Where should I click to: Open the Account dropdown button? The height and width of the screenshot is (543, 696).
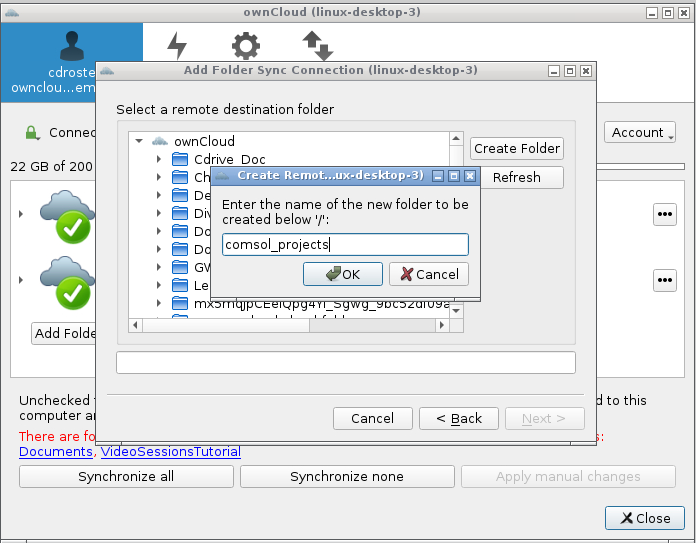point(640,132)
